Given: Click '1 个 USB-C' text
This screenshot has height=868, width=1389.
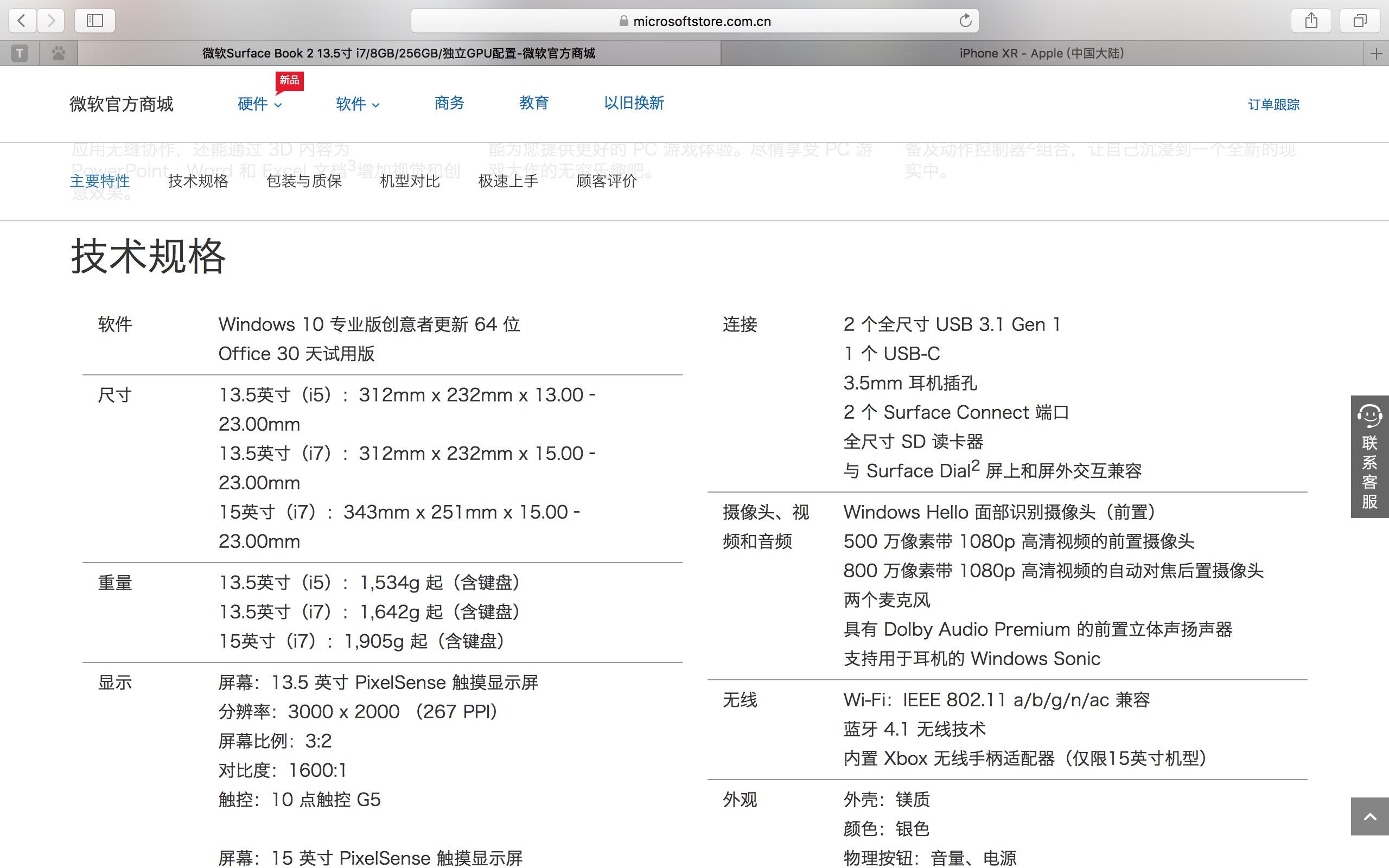Looking at the screenshot, I should point(891,354).
